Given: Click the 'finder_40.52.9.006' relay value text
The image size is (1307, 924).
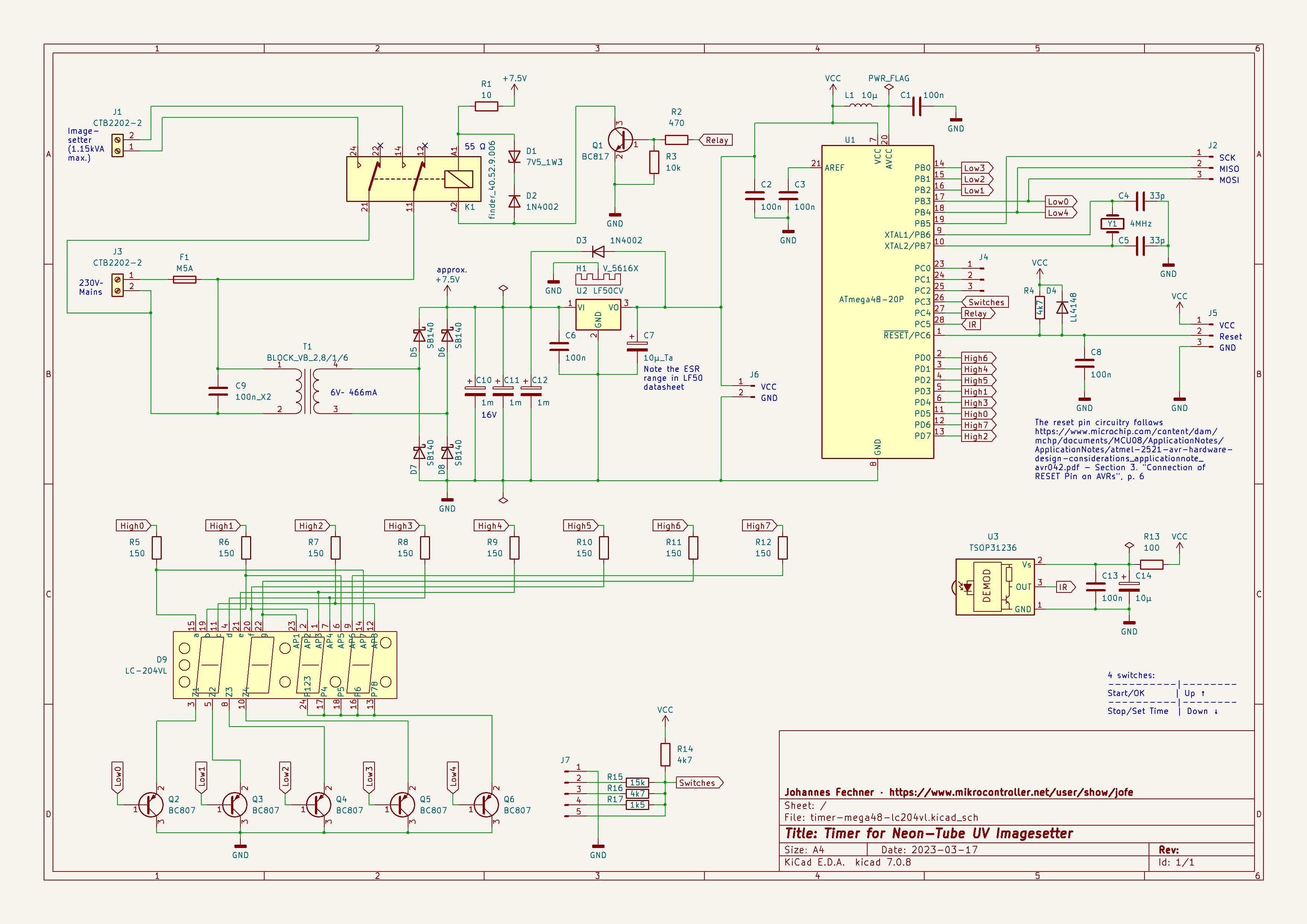Looking at the screenshot, I should click(x=492, y=180).
